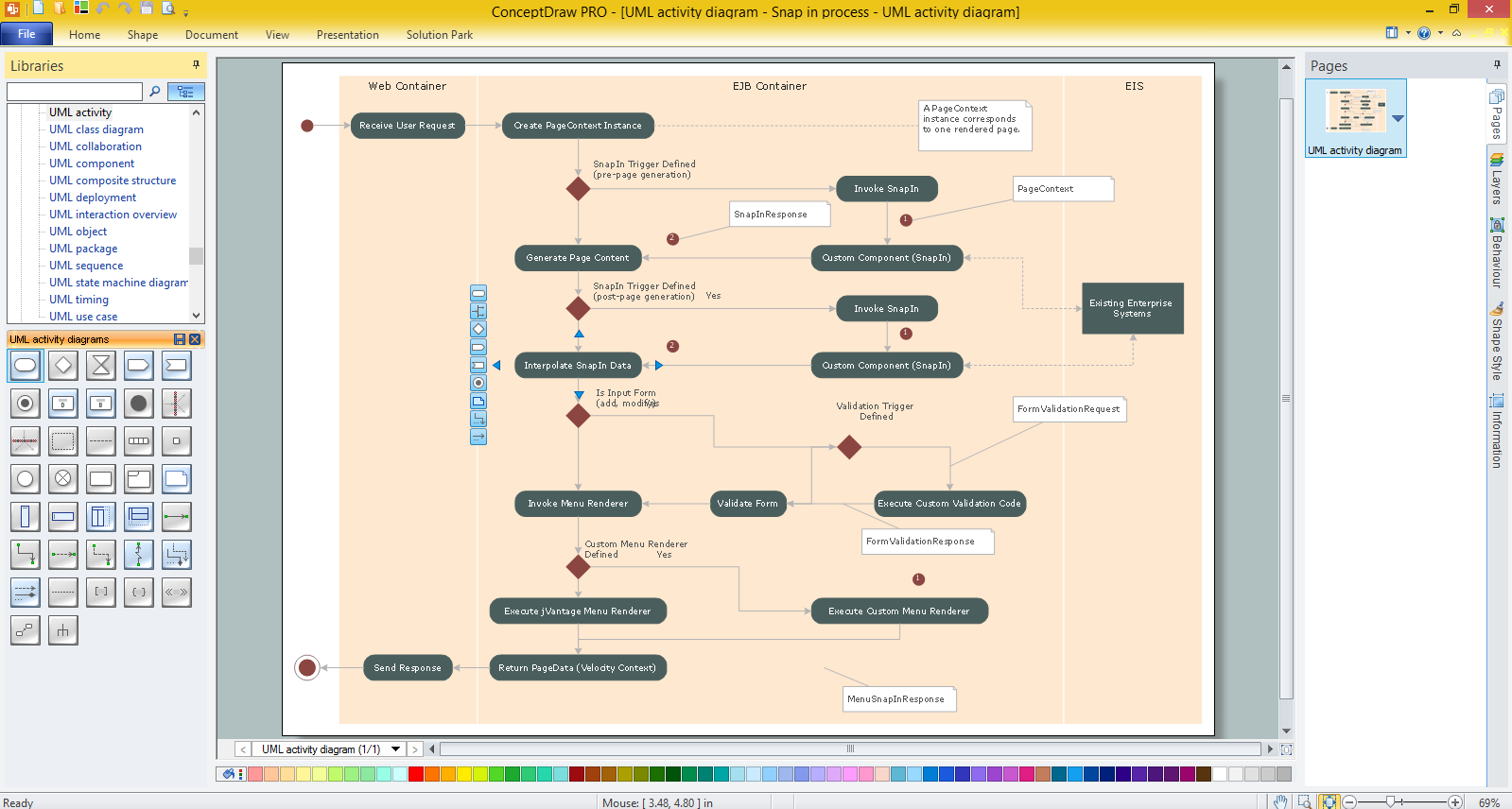Select UML sequence in library tree
Viewport: 1512px width, 809px height.
[86, 266]
